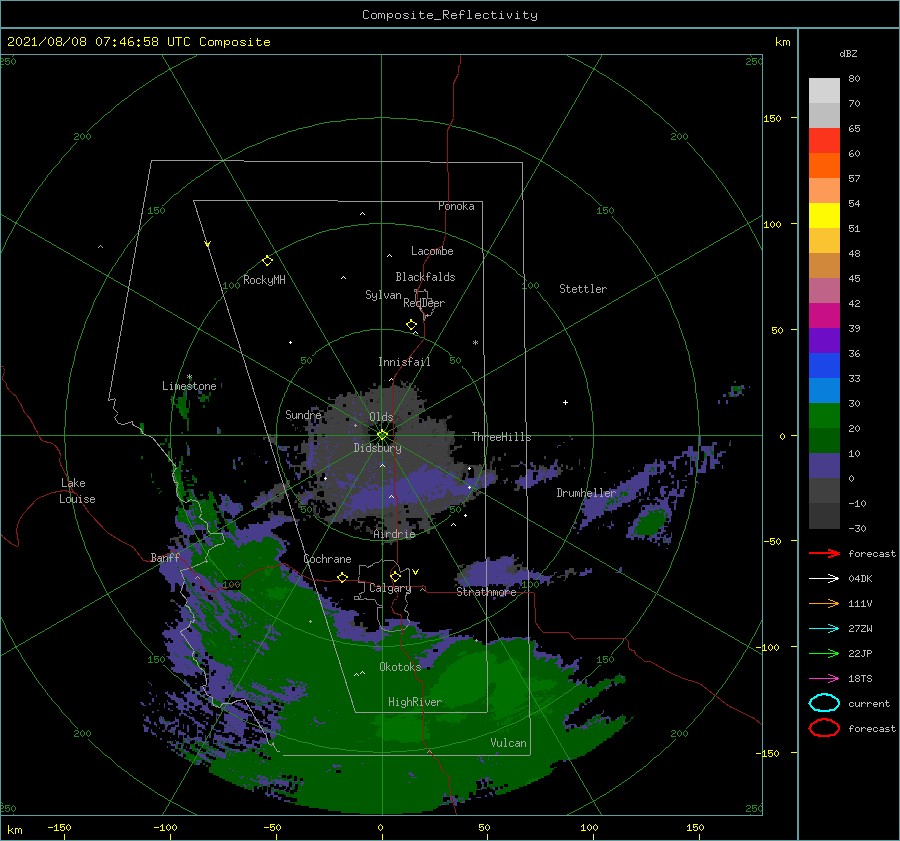This screenshot has height=841, width=900.
Task: Click the RockyMH label on map
Action: coord(264,280)
